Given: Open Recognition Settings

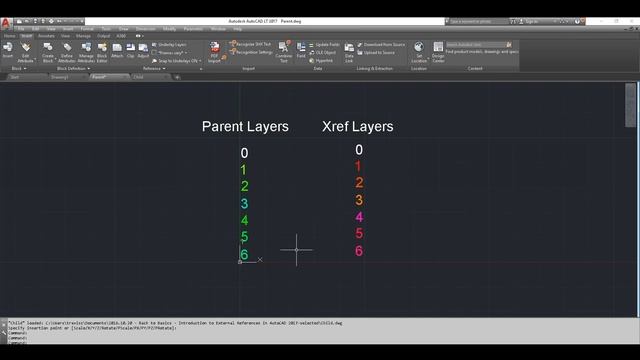Looking at the screenshot, I should tap(251, 52).
